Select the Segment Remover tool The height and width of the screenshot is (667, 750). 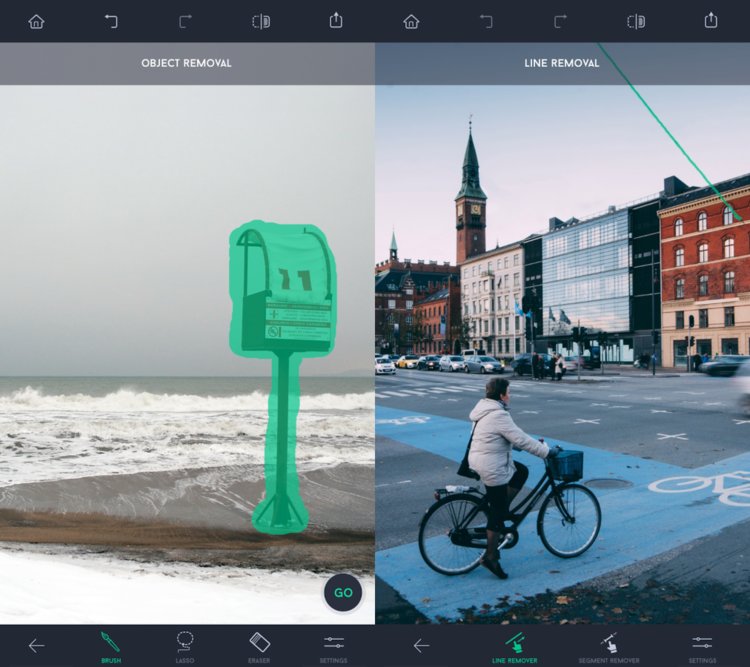point(608,646)
